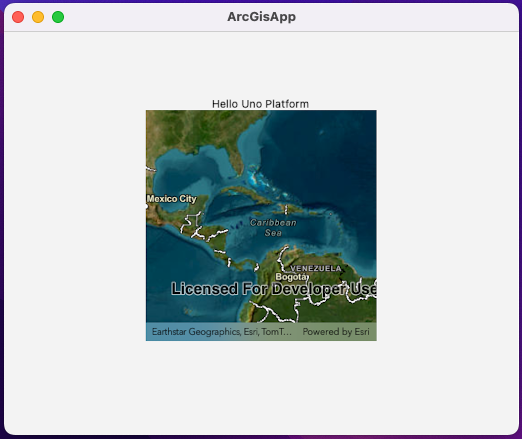Viewport: 522px width, 439px height.
Task: Click the ArcGisApp window title
Action: tap(261, 17)
